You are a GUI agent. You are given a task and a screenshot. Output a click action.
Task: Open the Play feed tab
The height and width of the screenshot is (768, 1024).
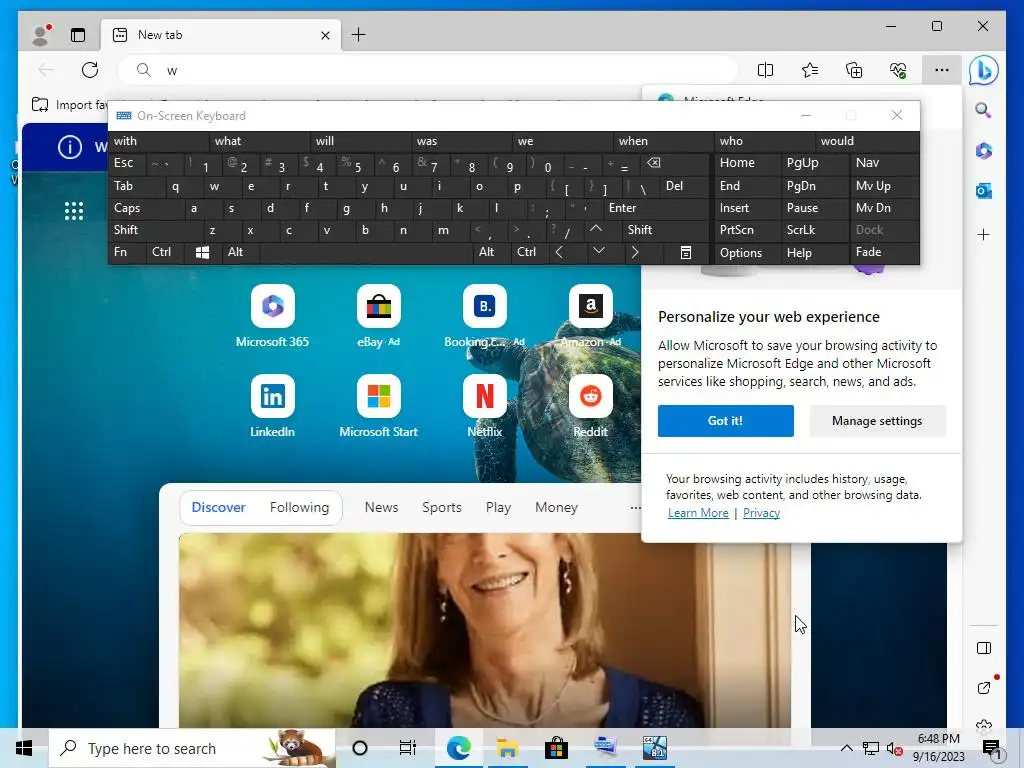[x=498, y=507]
